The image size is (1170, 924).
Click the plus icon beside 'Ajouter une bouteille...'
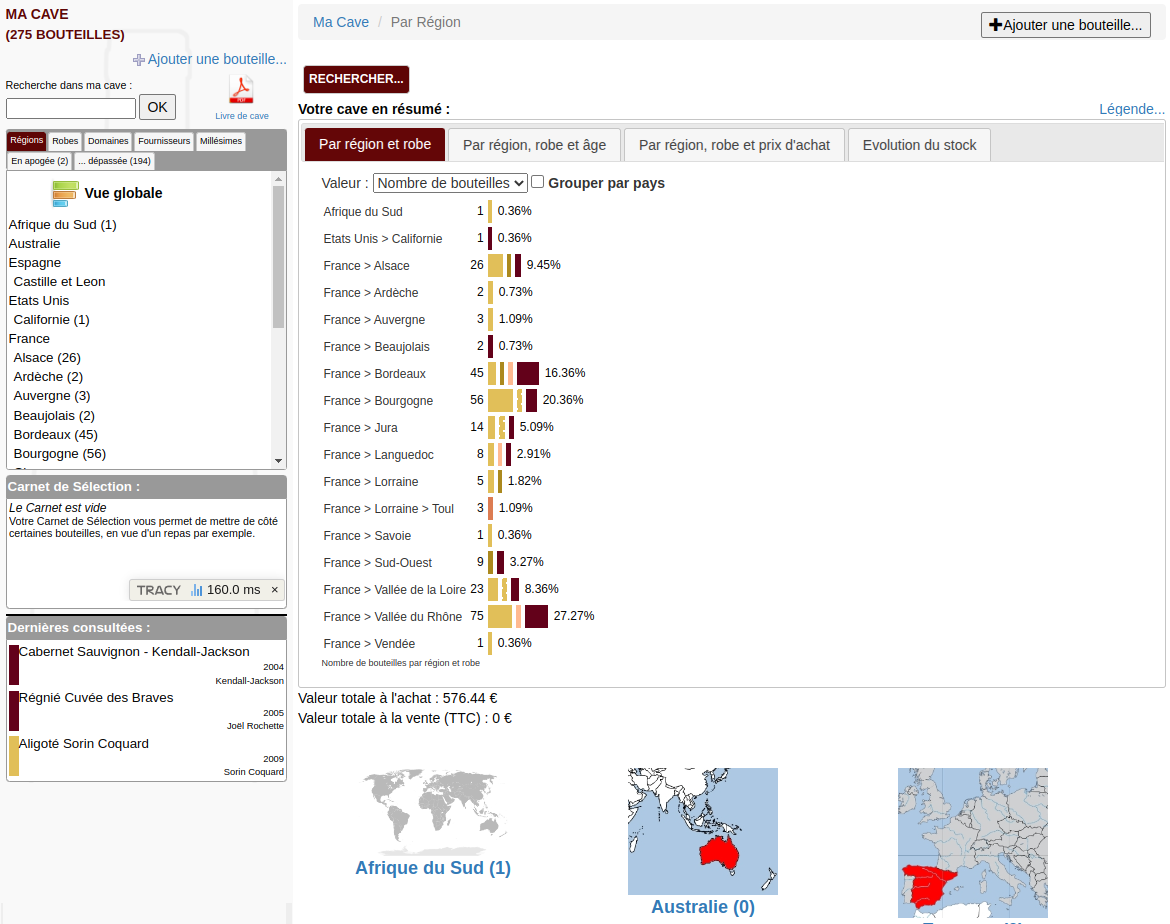139,59
